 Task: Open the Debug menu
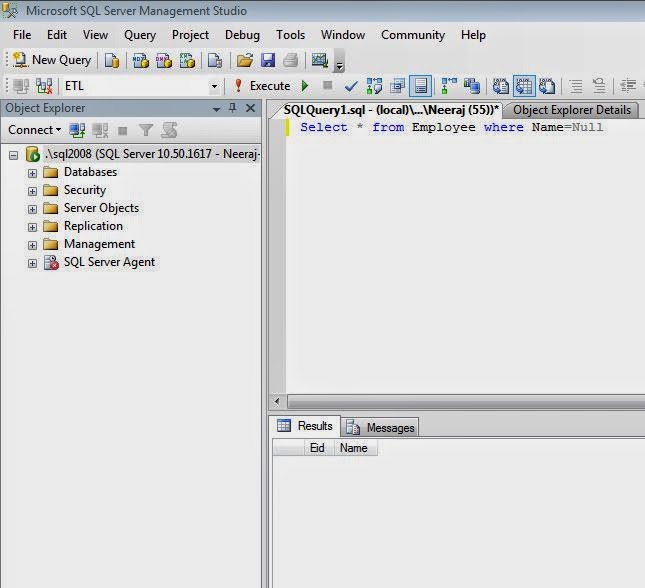[x=242, y=35]
